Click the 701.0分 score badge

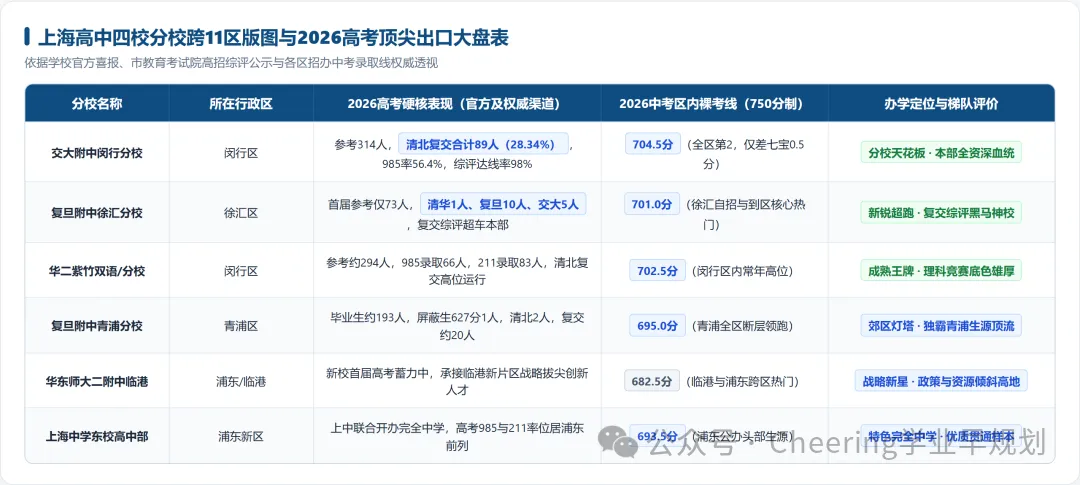652,204
